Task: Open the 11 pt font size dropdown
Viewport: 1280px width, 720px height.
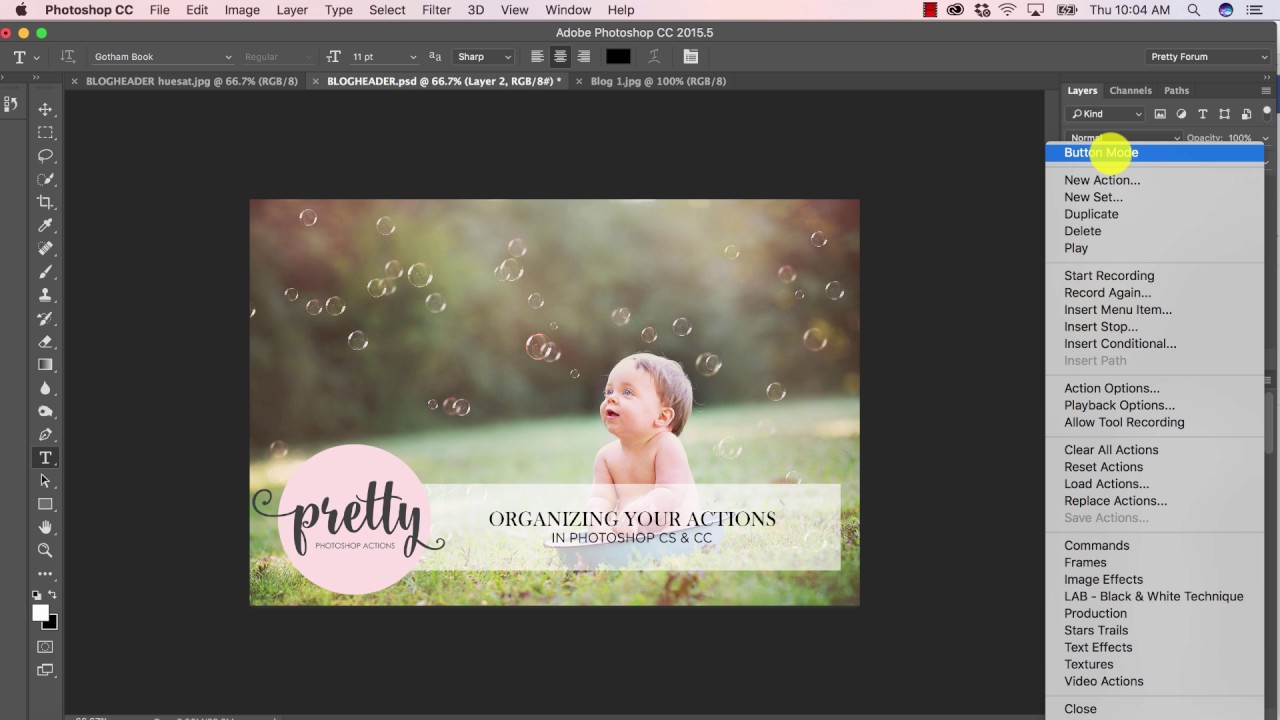Action: 384,57
